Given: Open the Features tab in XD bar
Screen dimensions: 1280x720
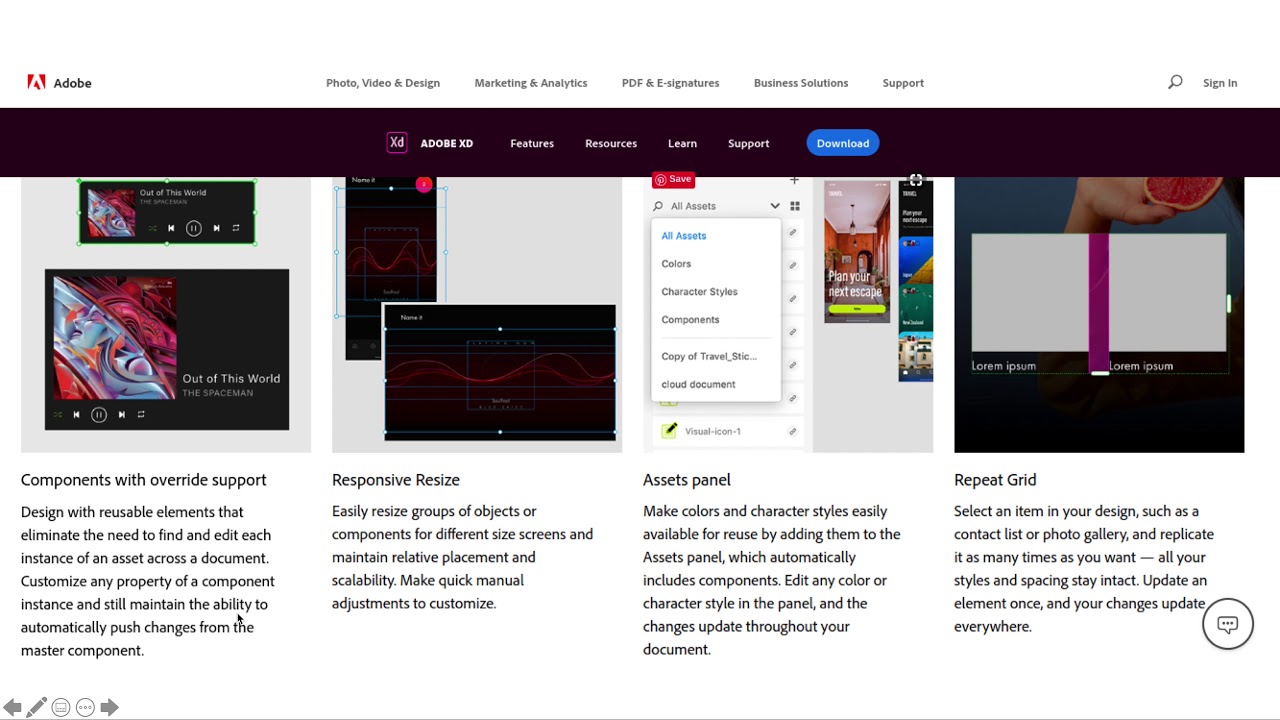Looking at the screenshot, I should 532,143.
